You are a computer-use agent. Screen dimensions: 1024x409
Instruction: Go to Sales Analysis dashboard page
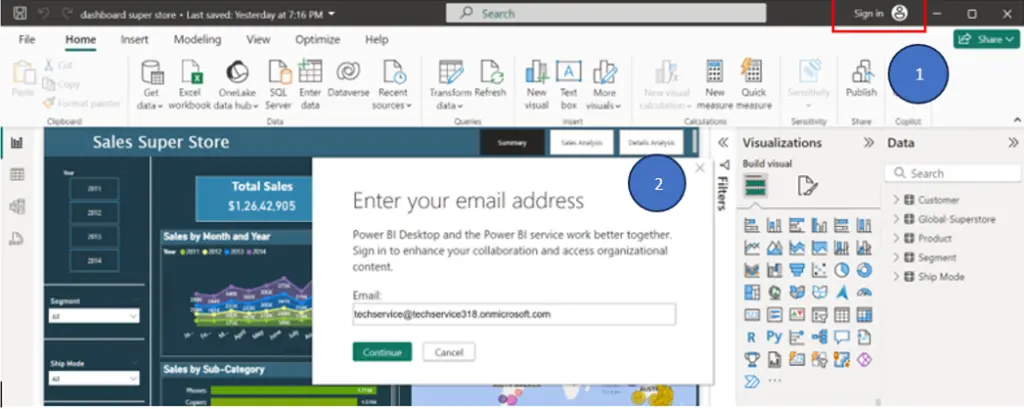tap(581, 142)
